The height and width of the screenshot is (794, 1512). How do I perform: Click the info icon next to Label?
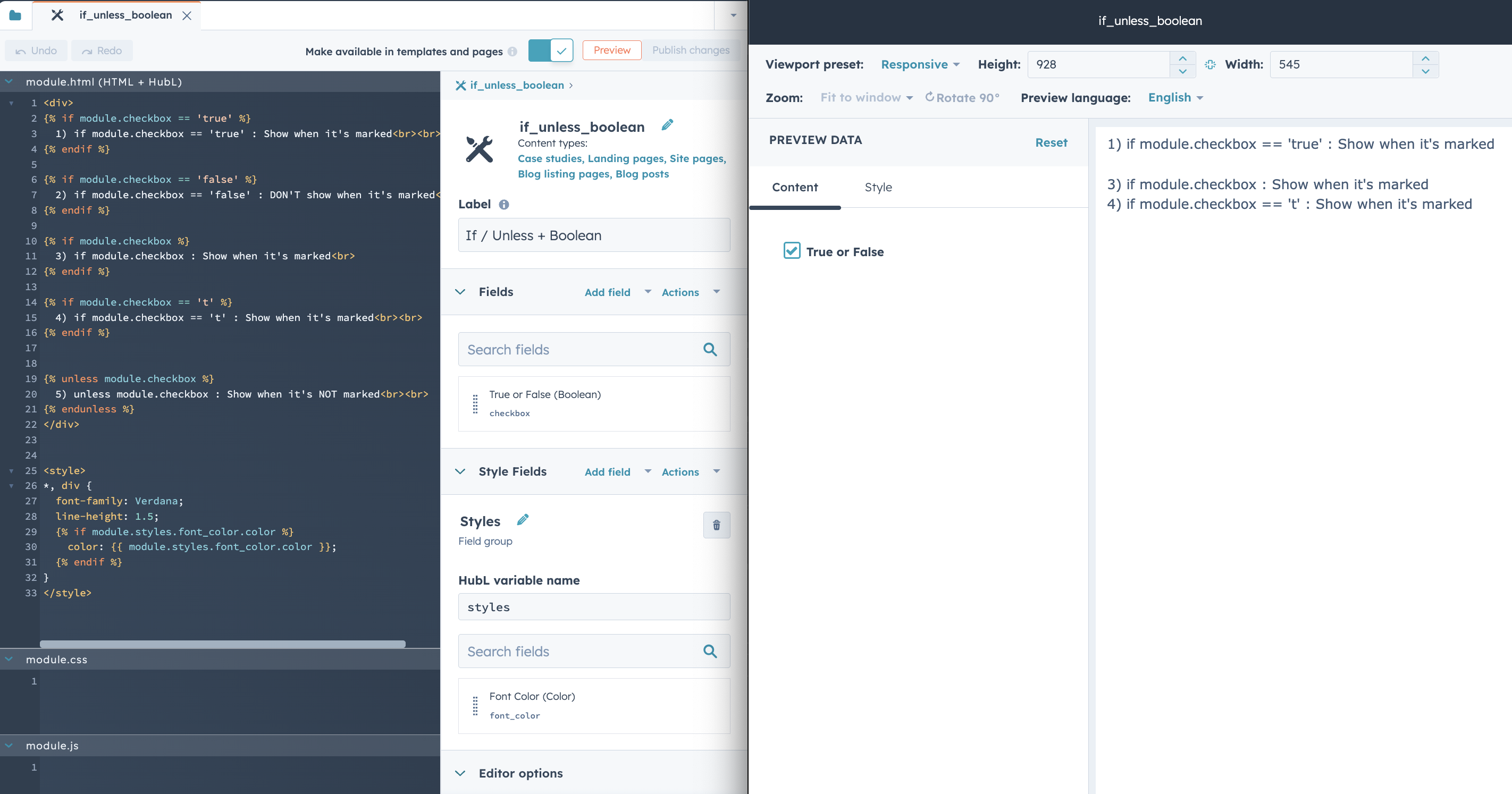[503, 204]
